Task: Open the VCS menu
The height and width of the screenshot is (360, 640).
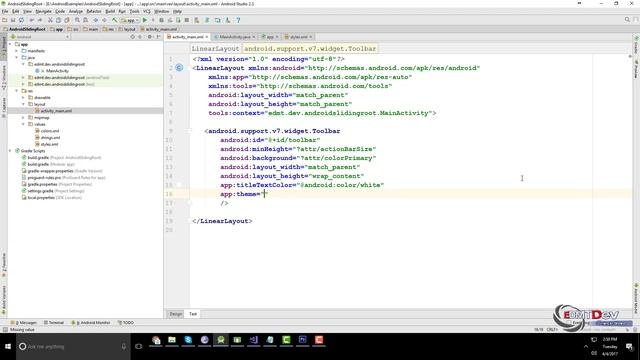Action: click(147, 11)
